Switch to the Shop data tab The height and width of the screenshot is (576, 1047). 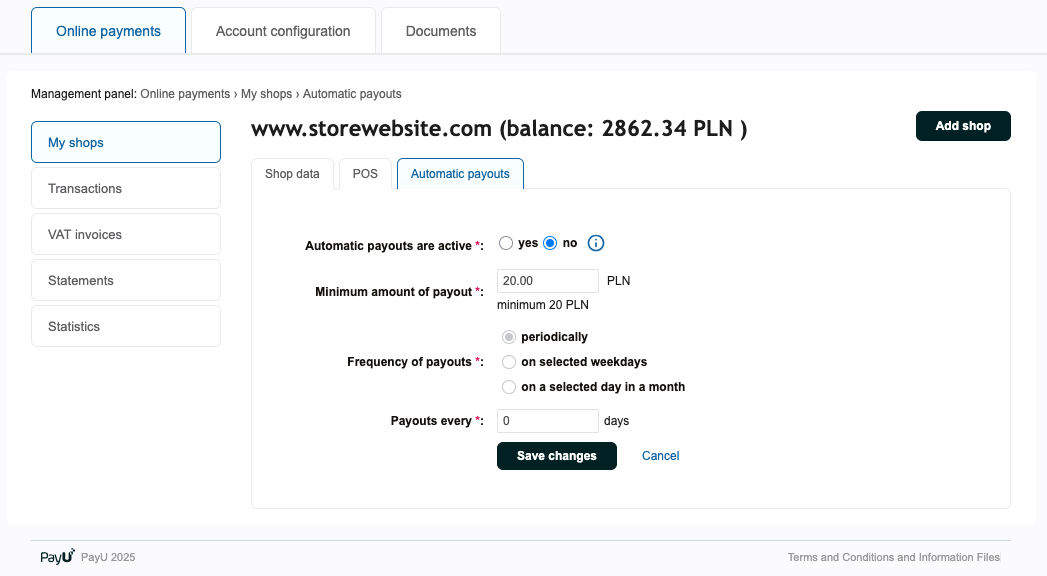click(x=292, y=173)
